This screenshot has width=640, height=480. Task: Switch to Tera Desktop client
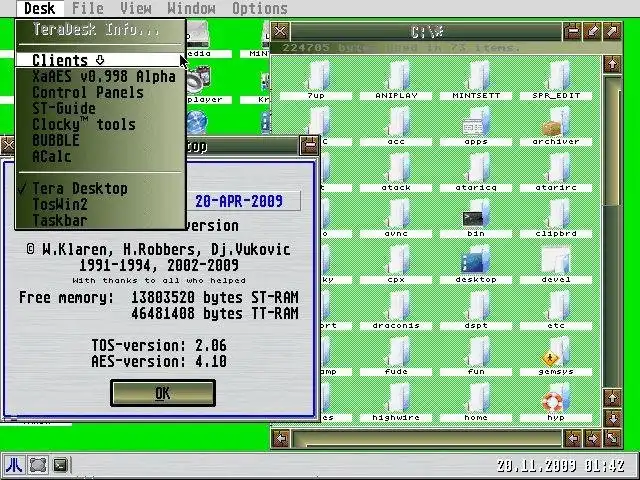(100, 188)
